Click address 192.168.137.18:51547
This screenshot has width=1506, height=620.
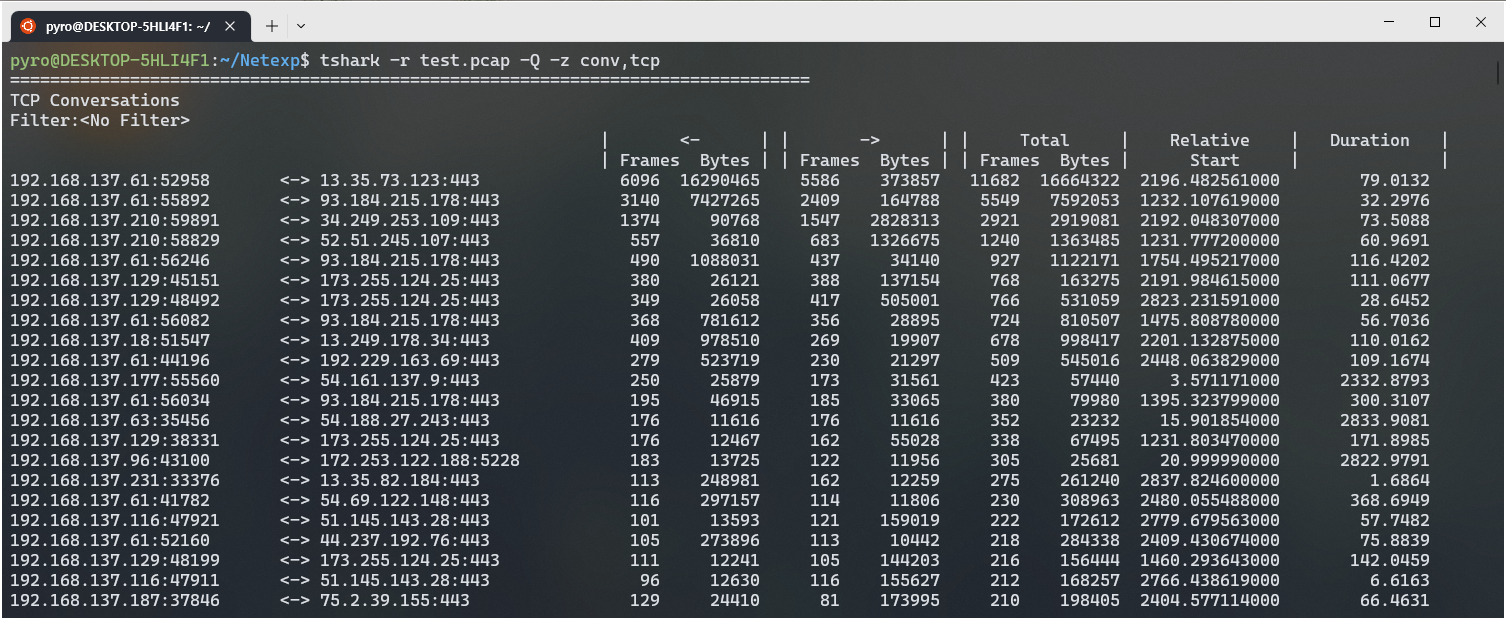[x=110, y=340]
